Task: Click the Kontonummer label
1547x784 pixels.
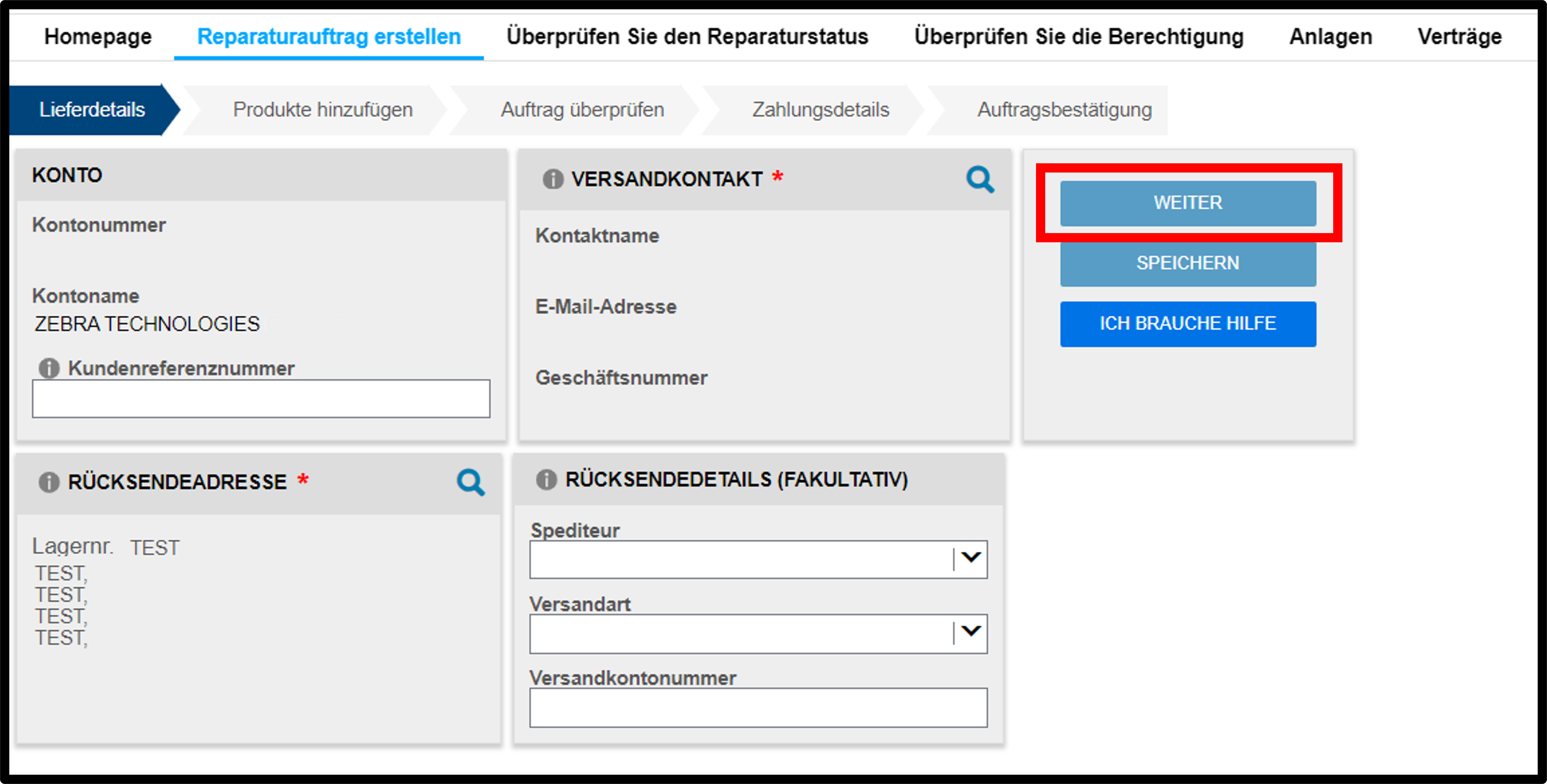Action: pyautogui.click(x=99, y=225)
